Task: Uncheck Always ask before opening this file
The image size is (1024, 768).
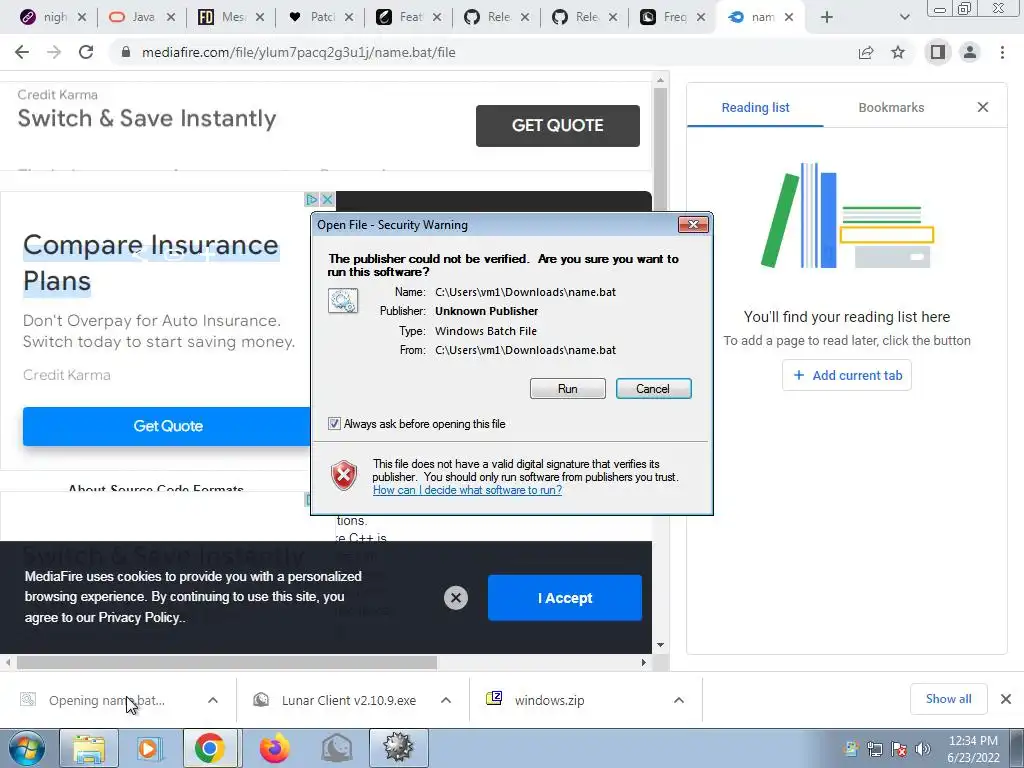Action: [334, 424]
